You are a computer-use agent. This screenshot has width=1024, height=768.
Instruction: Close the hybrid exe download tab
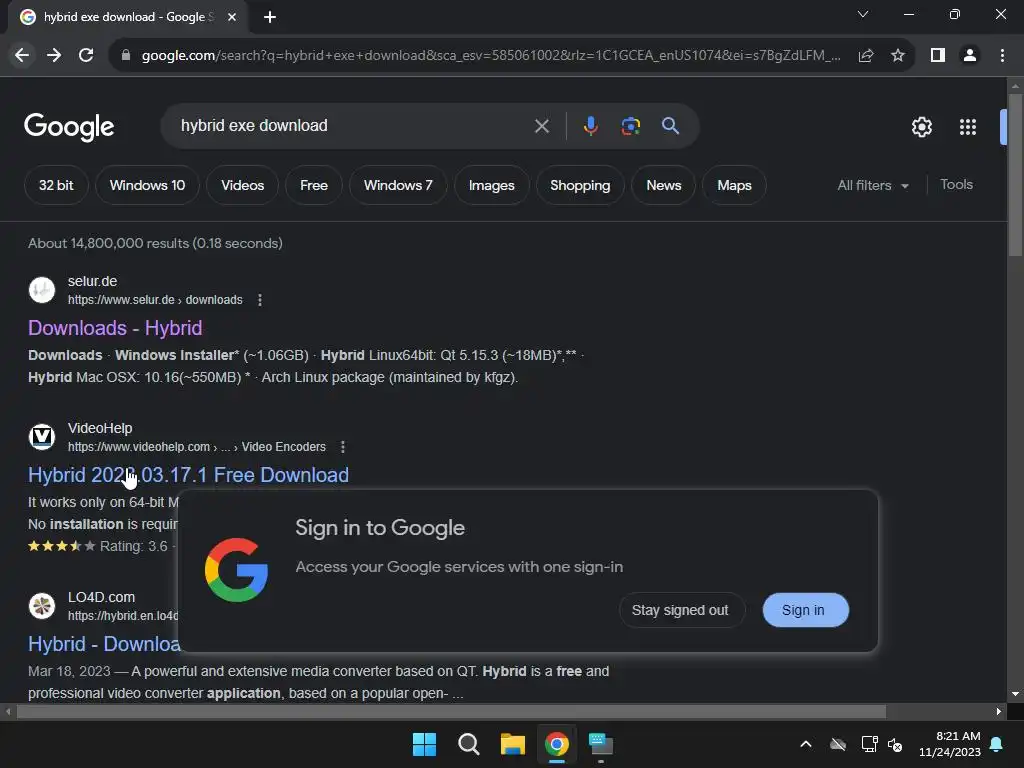(232, 17)
